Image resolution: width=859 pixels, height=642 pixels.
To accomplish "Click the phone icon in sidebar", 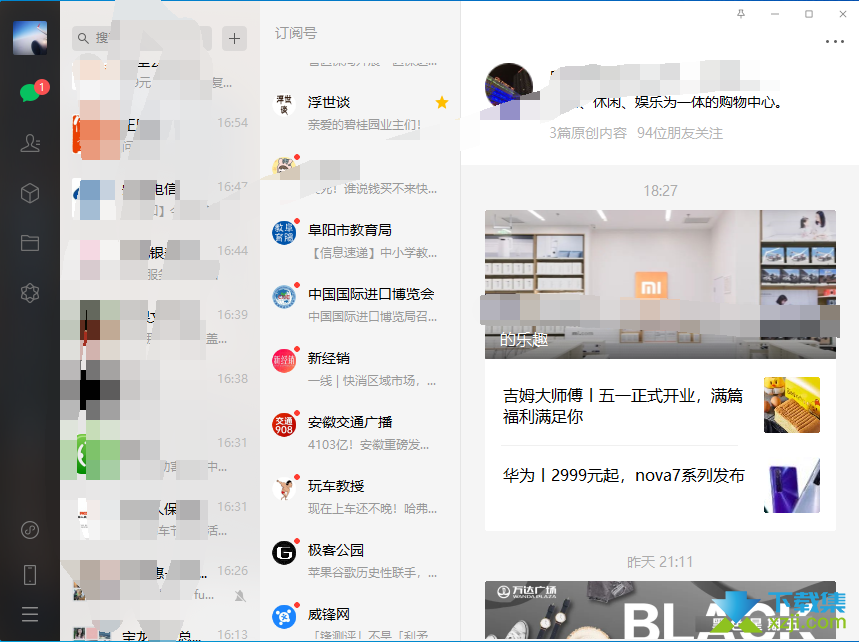I will [x=30, y=574].
